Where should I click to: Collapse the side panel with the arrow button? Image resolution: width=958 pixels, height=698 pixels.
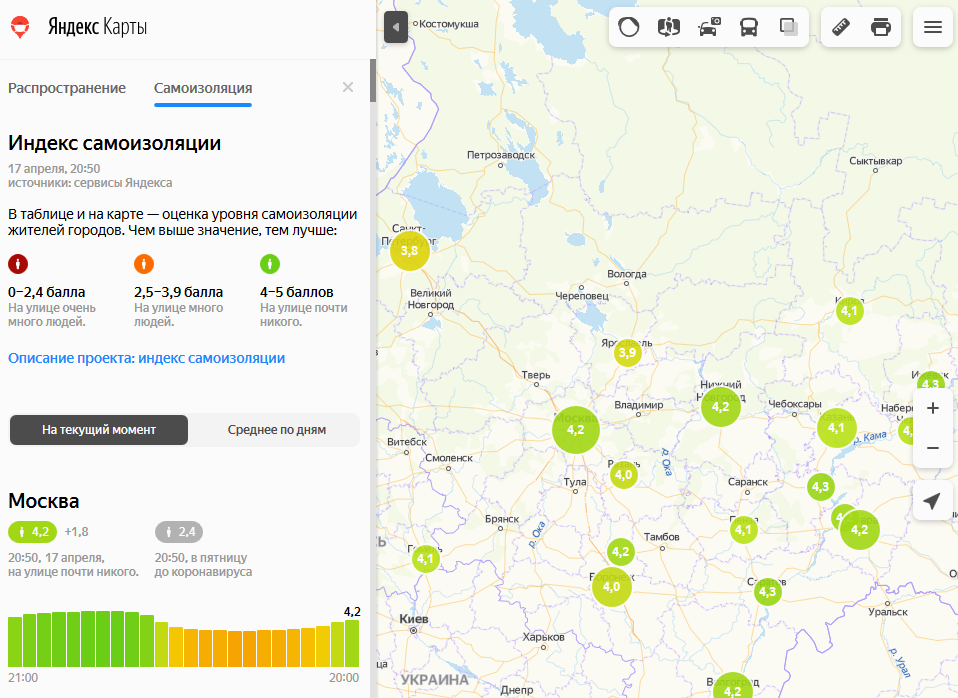[x=396, y=27]
